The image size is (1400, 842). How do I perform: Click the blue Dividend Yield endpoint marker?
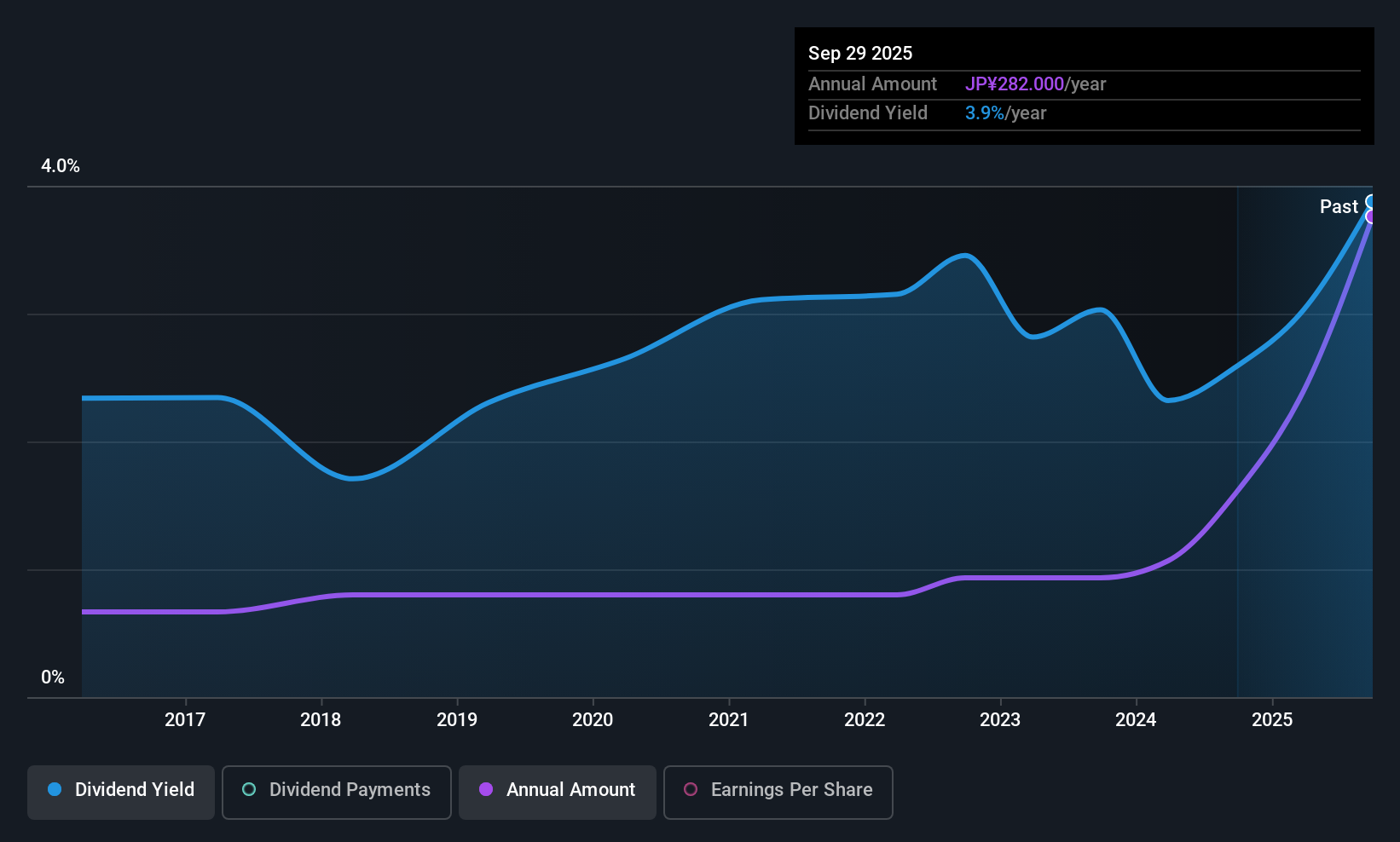tap(1371, 202)
